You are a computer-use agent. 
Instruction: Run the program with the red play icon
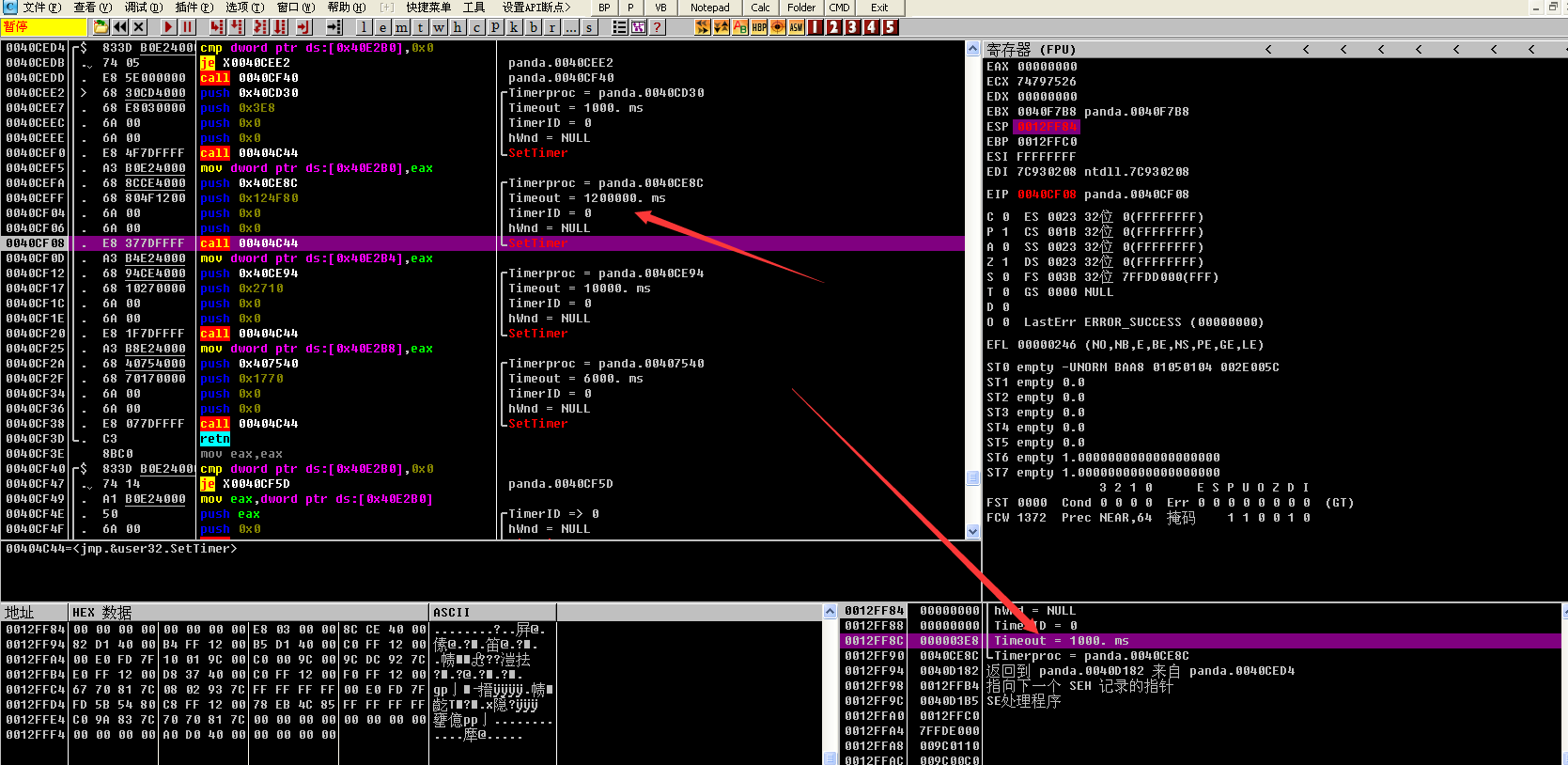point(168,26)
